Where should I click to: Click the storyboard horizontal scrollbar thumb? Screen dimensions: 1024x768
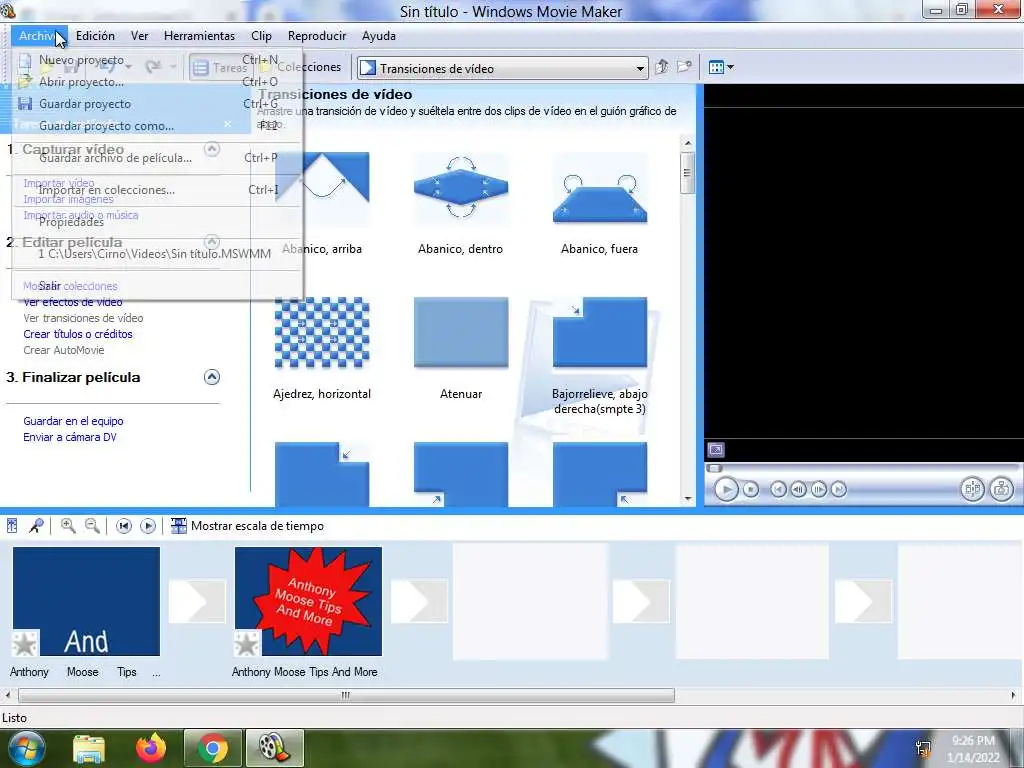(346, 696)
